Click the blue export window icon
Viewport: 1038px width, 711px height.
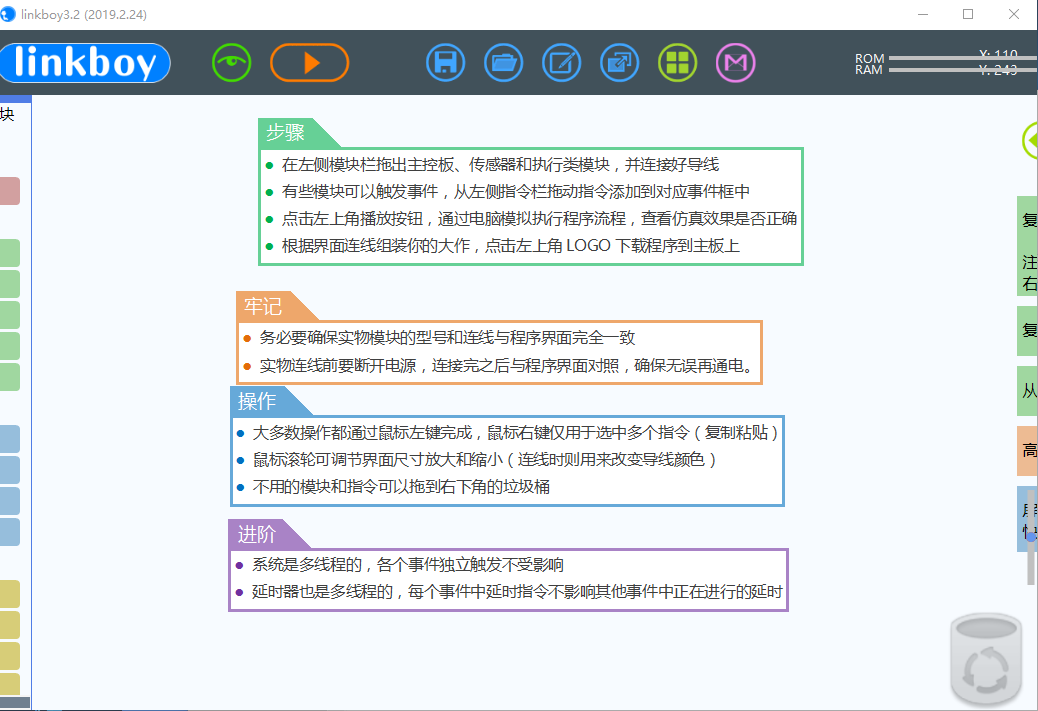click(x=620, y=63)
